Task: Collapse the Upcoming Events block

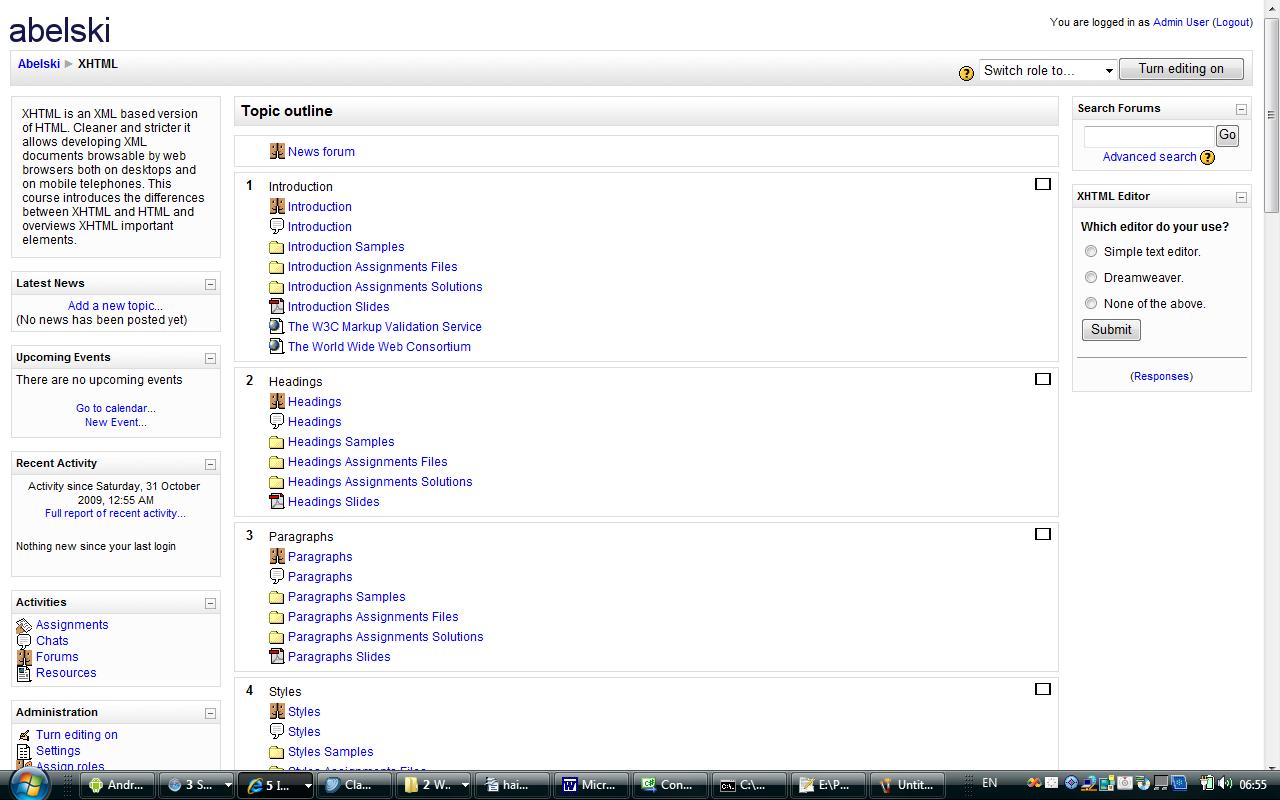Action: 210,358
